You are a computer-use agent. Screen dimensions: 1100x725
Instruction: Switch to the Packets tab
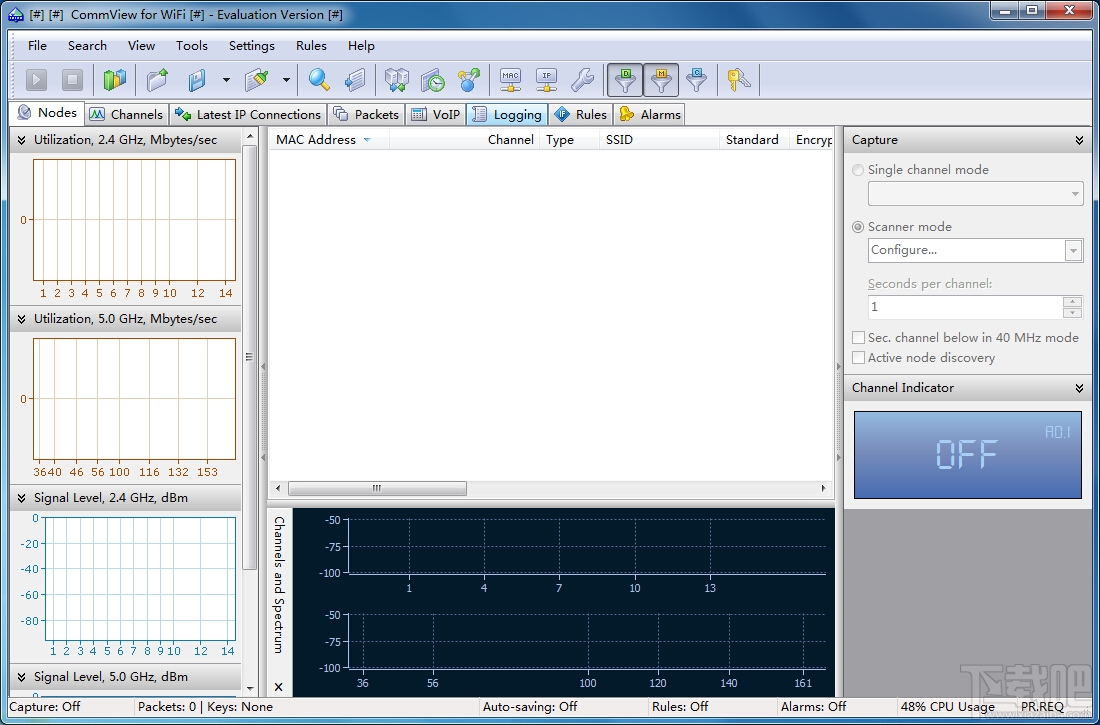point(367,114)
